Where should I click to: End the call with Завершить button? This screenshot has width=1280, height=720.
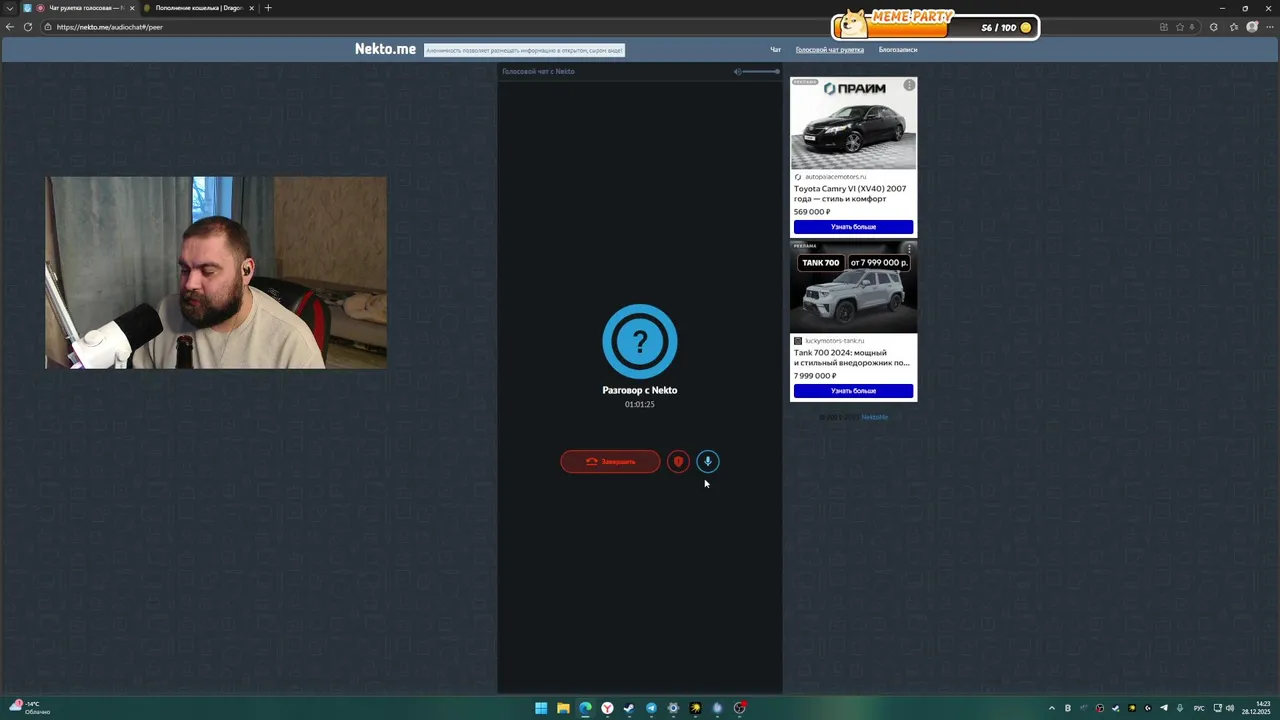[610, 461]
